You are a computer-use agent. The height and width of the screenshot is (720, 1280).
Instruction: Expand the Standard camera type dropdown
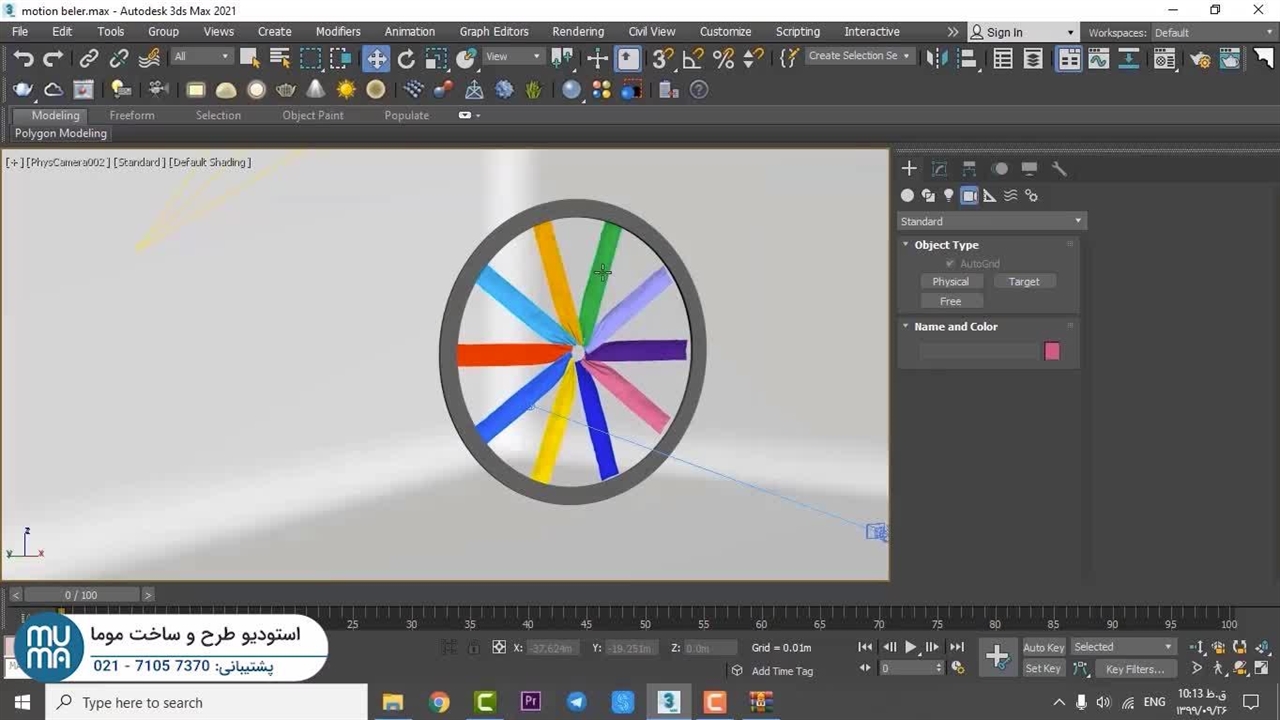click(x=991, y=221)
